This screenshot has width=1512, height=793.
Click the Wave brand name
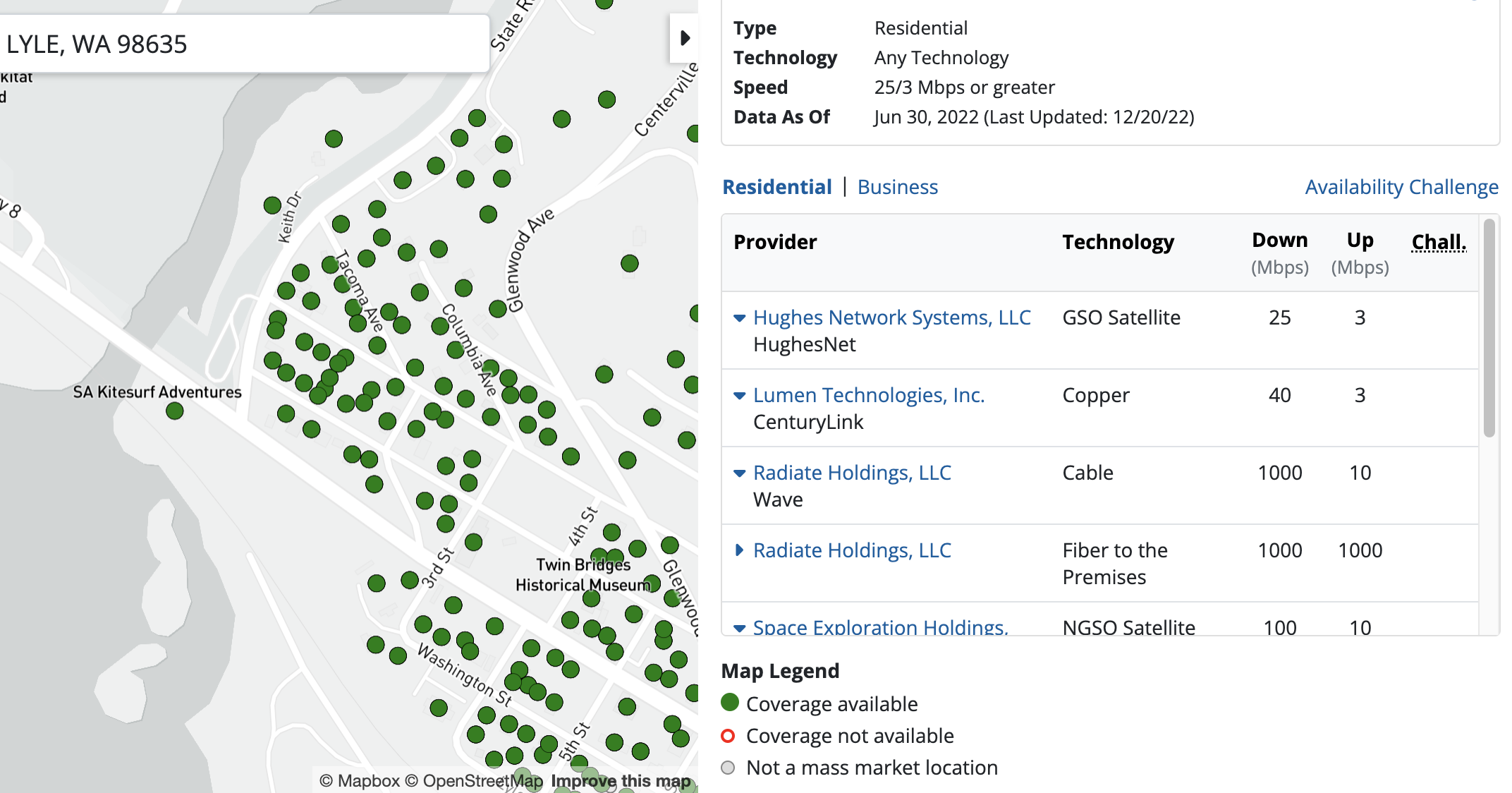[x=778, y=500]
